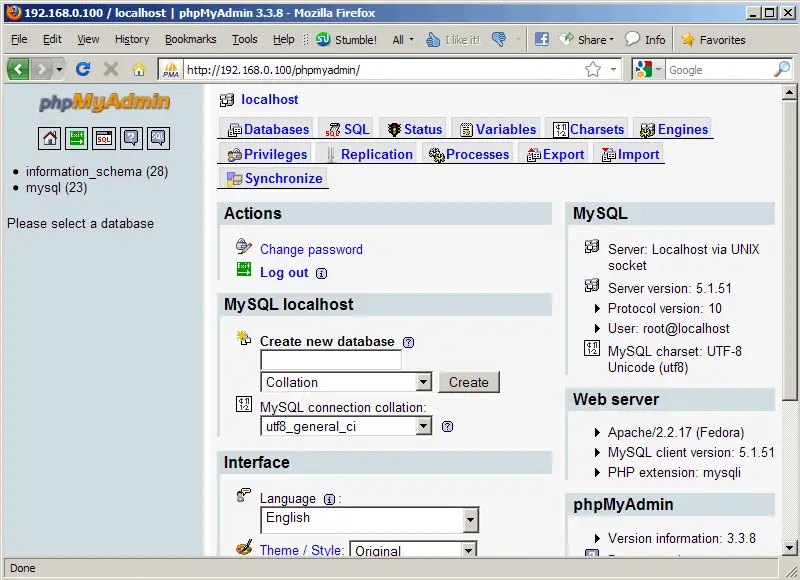Switch to the Databases tab
This screenshot has width=800, height=580.
268,129
